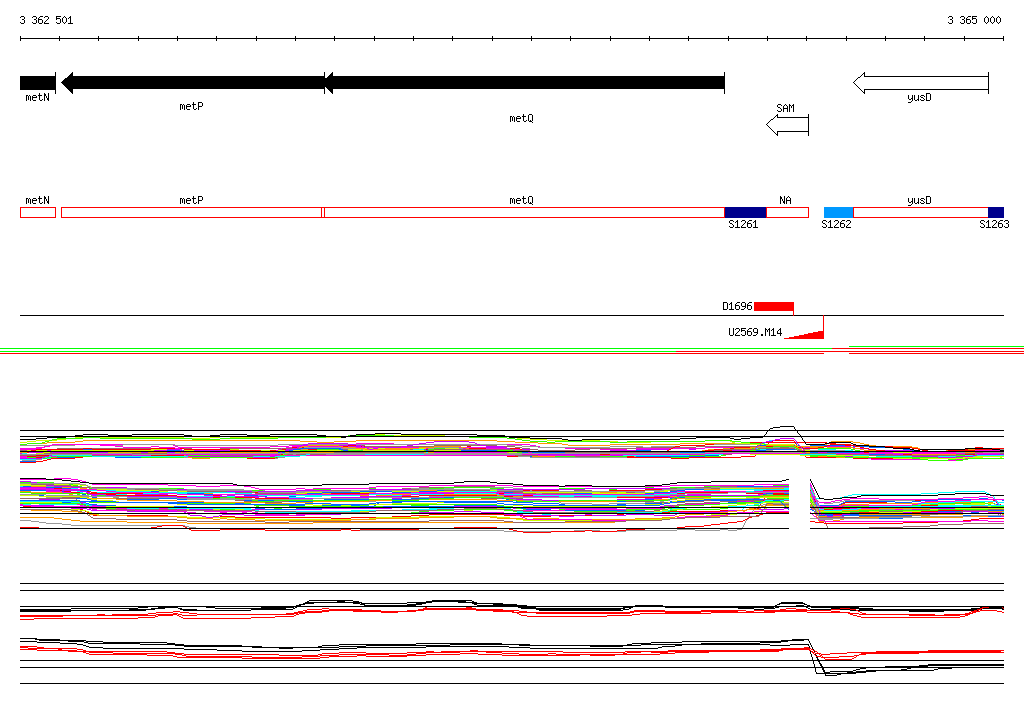Select the metQ black gene arrow
This screenshot has height=714, width=1024.
click(x=524, y=83)
